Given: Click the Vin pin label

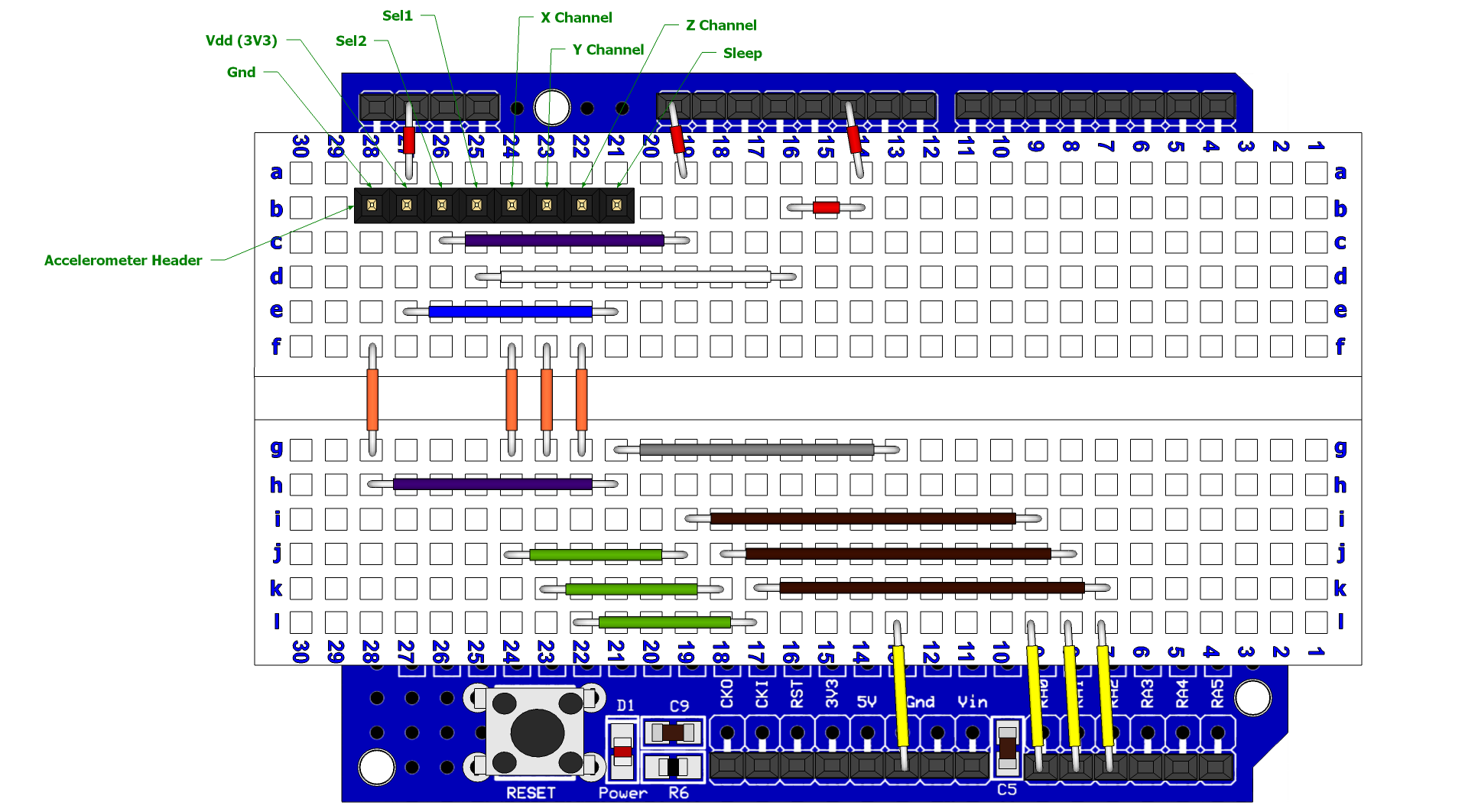Looking at the screenshot, I should pyautogui.click(x=973, y=702).
